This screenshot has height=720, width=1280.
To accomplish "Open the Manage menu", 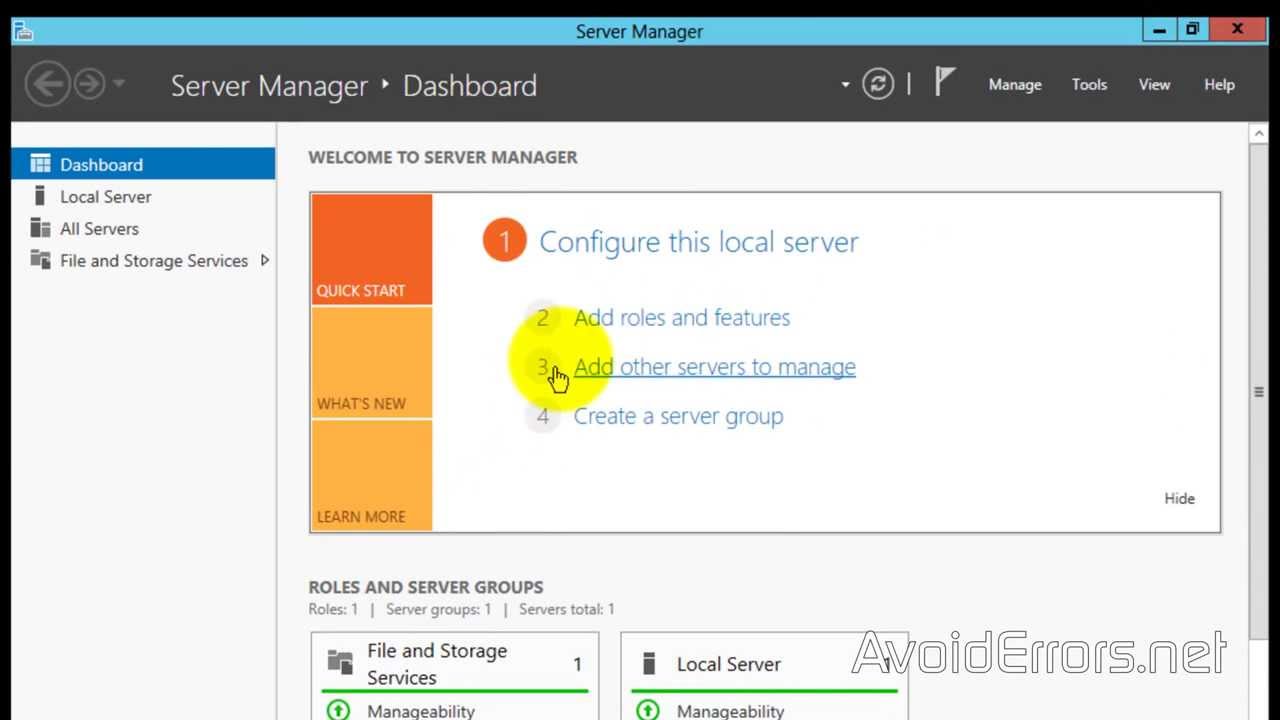I will click(x=1015, y=85).
